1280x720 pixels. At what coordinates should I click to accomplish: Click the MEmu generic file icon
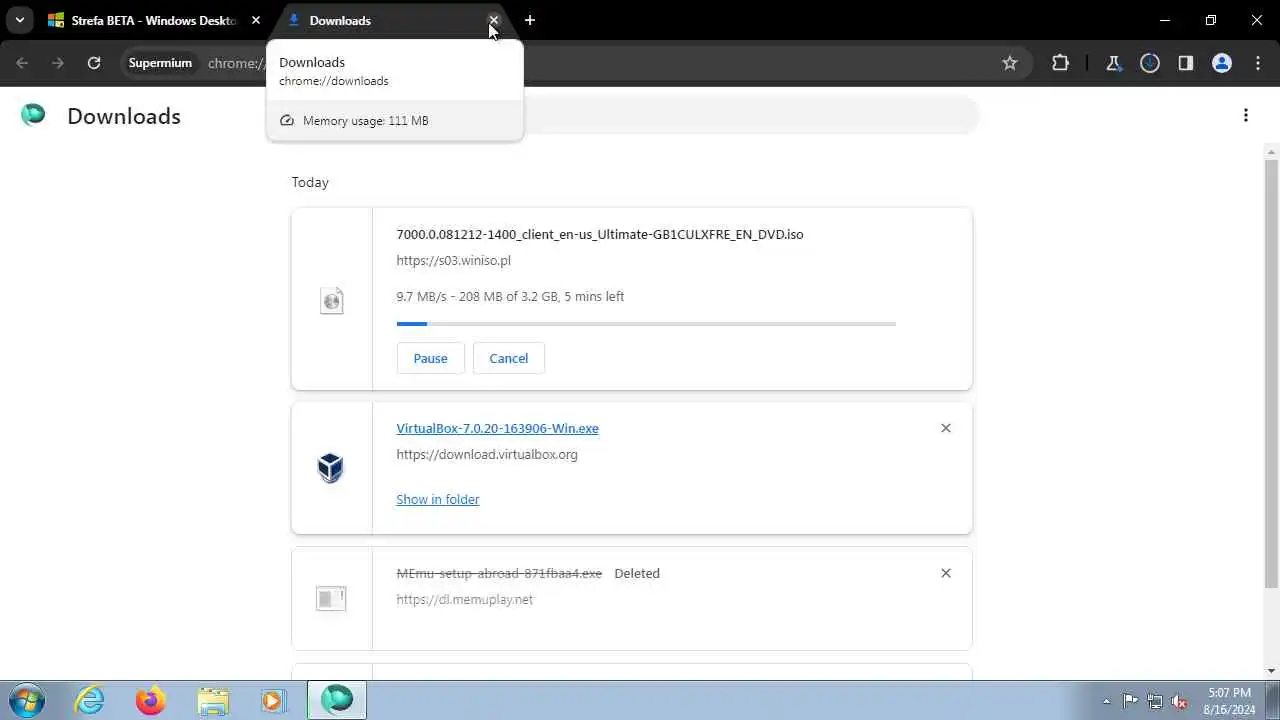(331, 598)
